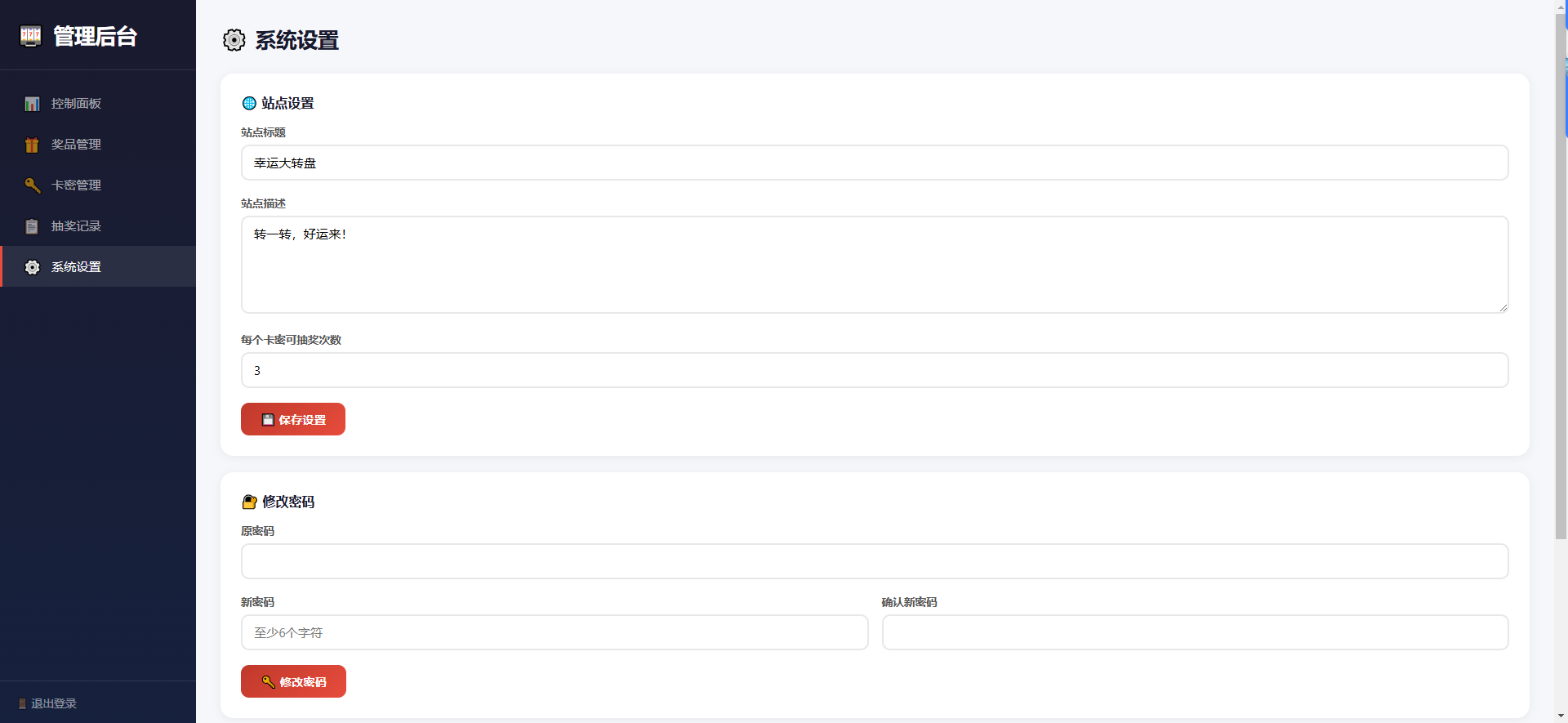
Task: Click the lock icon next to 修改密码 heading
Action: [x=249, y=502]
